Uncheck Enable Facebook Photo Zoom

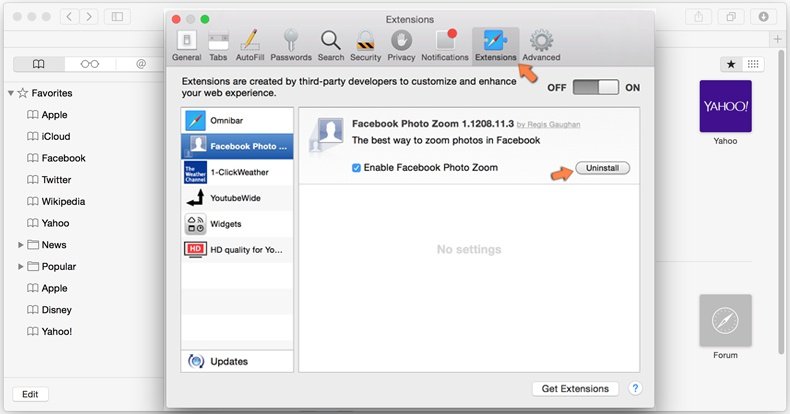point(356,168)
